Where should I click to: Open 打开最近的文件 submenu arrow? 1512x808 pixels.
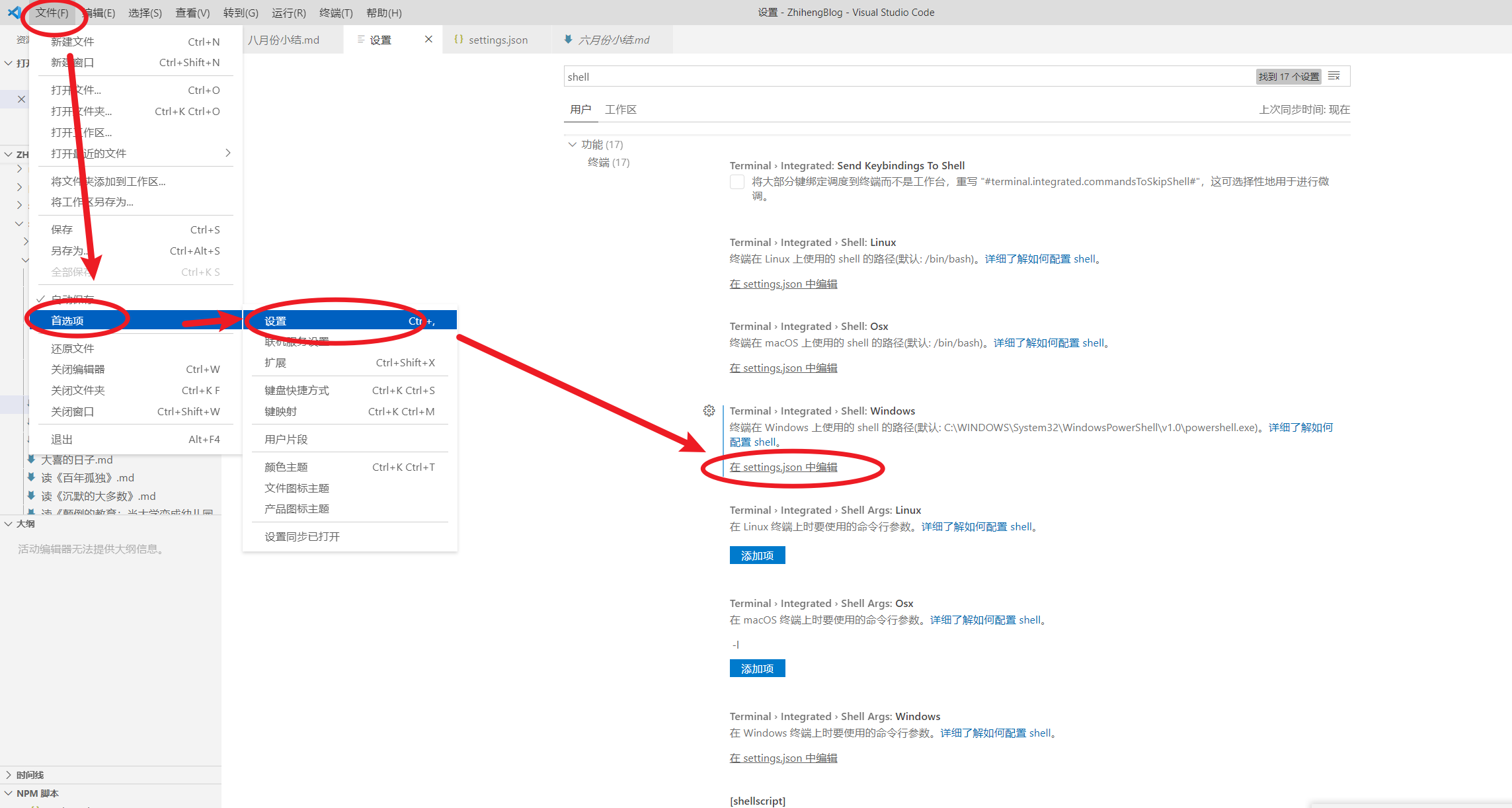[x=227, y=153]
